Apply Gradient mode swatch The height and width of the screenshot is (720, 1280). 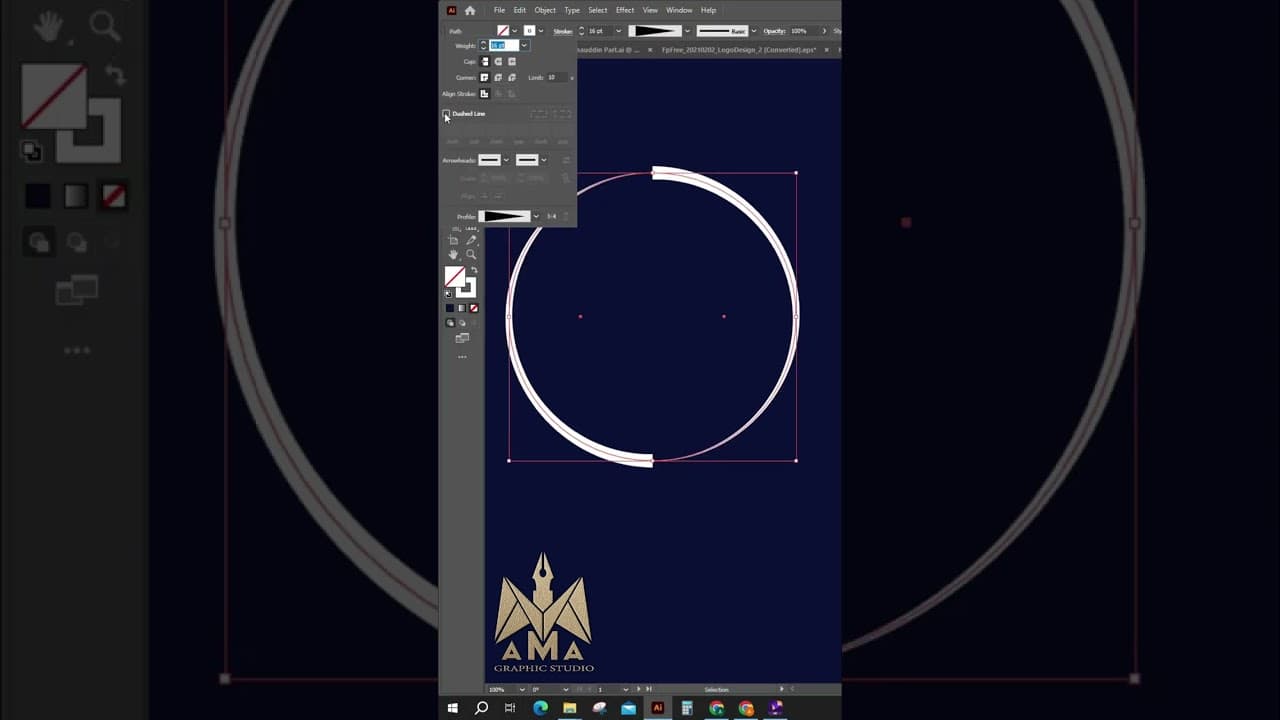pyautogui.click(x=462, y=308)
